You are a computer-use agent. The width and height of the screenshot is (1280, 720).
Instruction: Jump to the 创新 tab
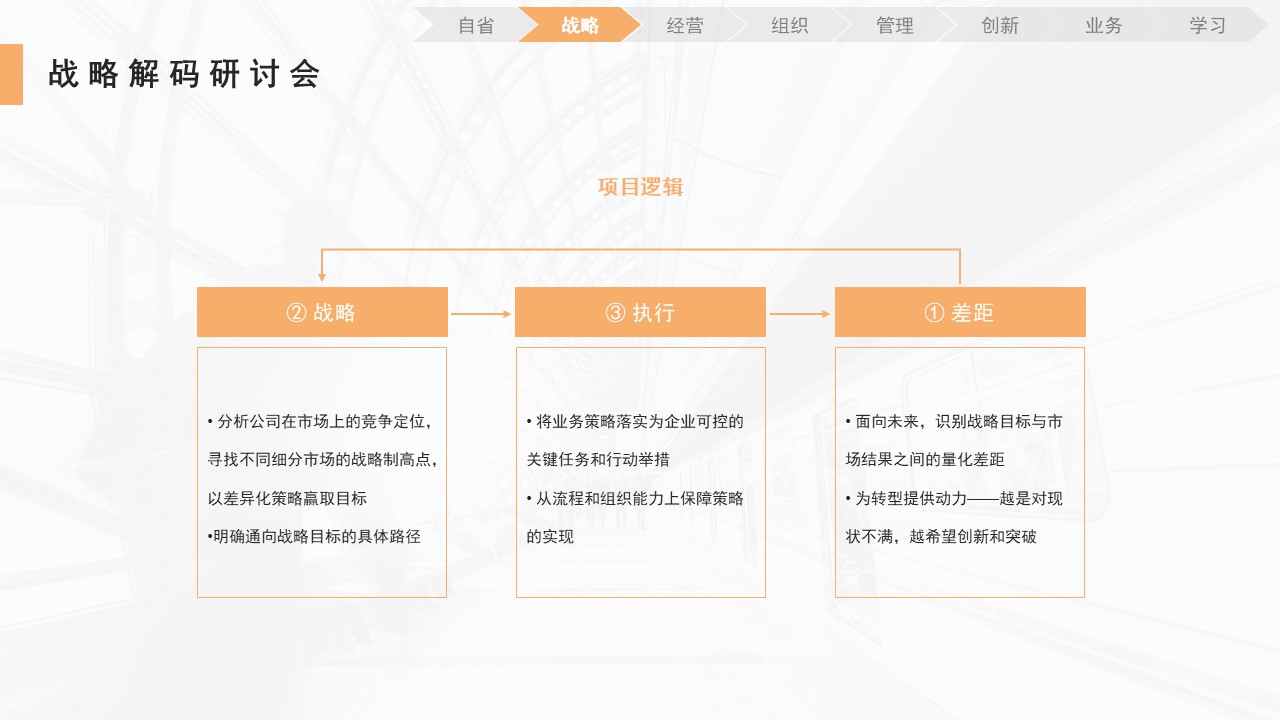[x=1000, y=25]
